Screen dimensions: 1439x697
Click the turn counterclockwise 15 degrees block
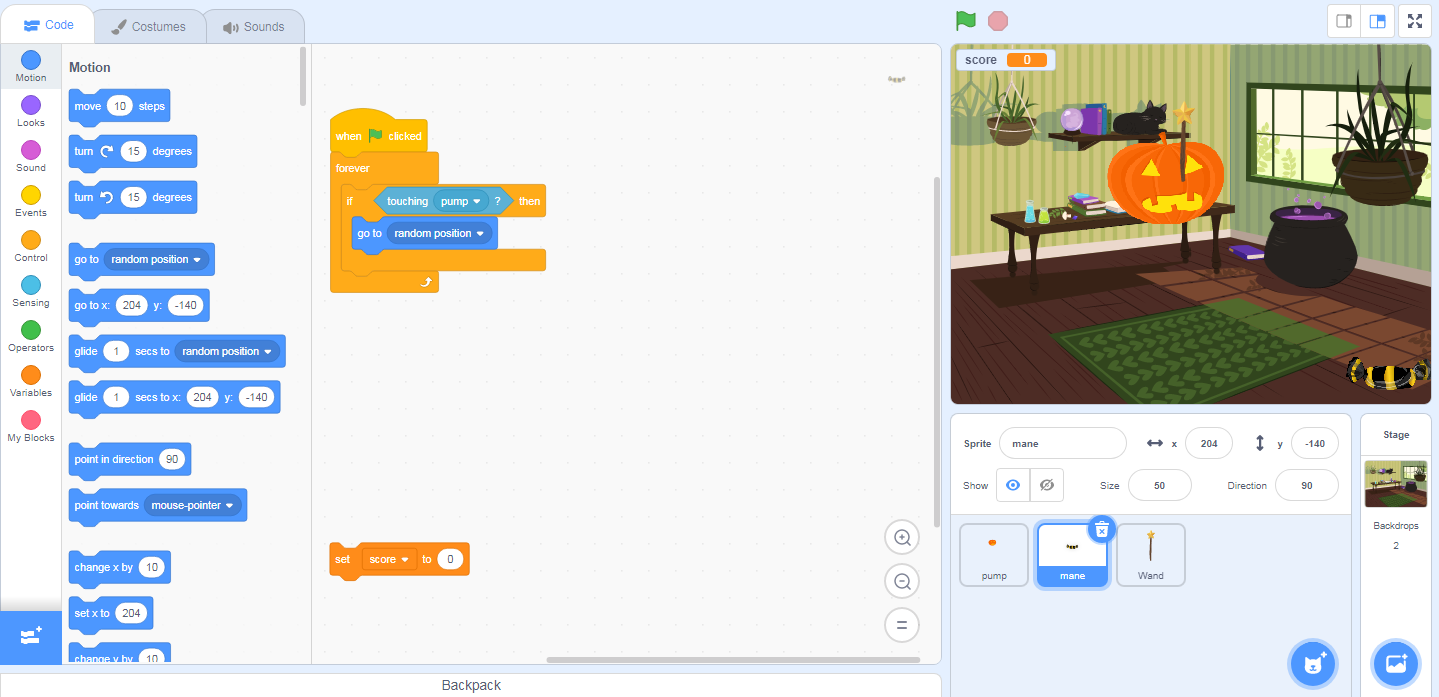tap(133, 198)
